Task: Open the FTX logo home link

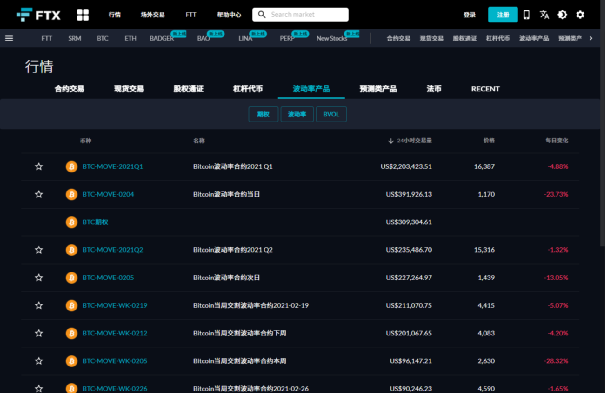Action: click(x=39, y=15)
